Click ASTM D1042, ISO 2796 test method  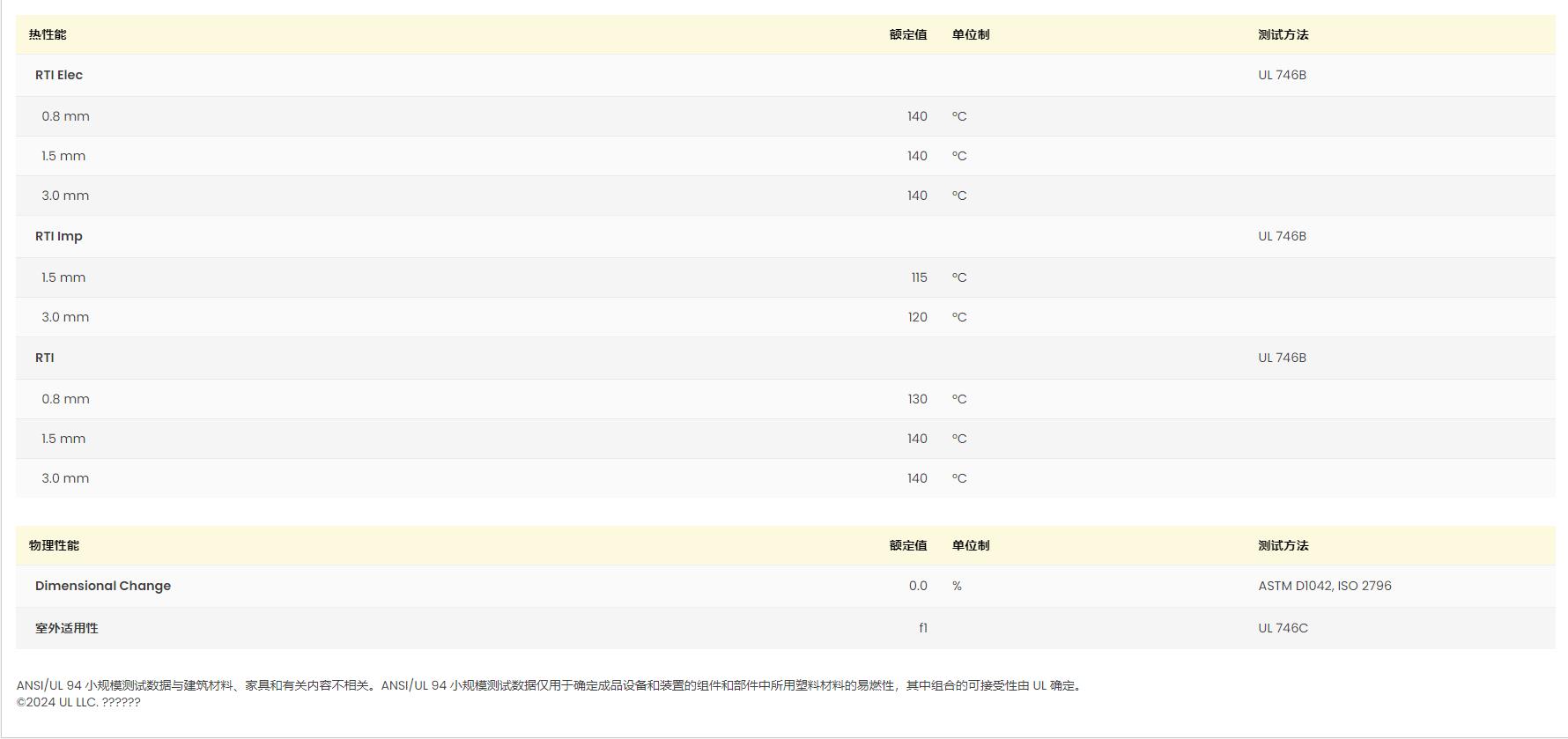pos(1324,586)
